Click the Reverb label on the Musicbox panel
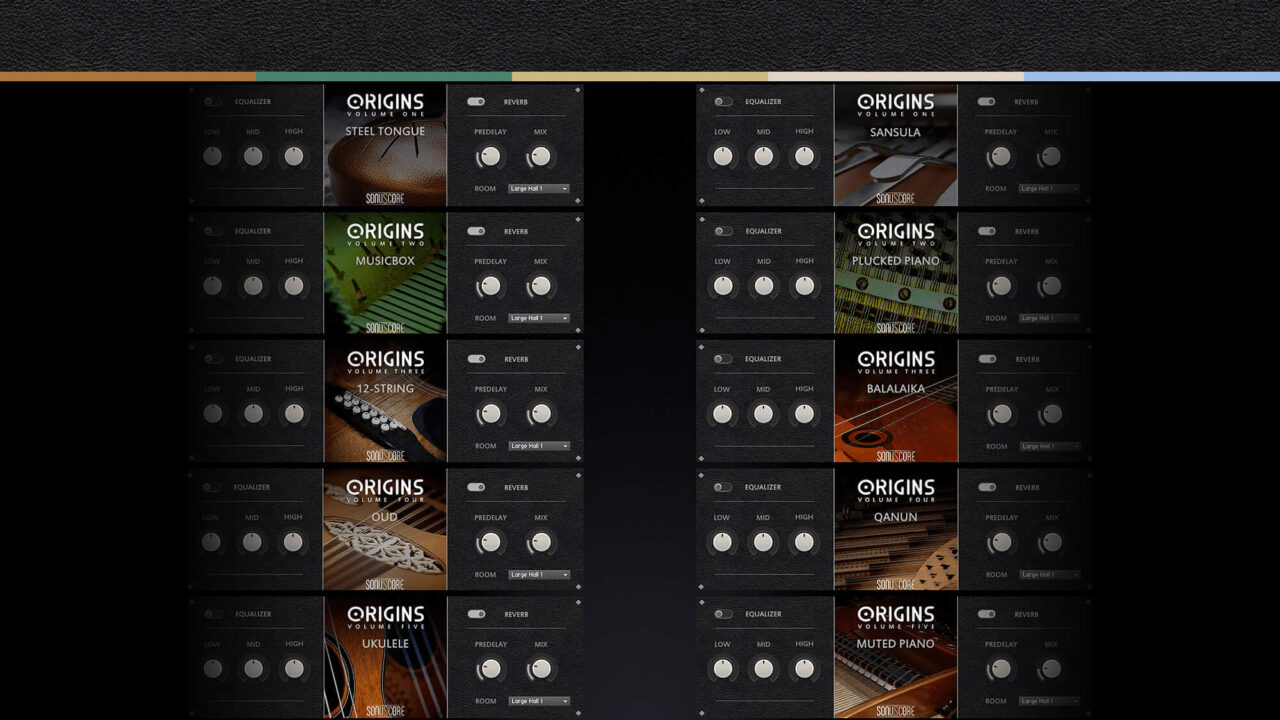The width and height of the screenshot is (1280, 720). 516,231
